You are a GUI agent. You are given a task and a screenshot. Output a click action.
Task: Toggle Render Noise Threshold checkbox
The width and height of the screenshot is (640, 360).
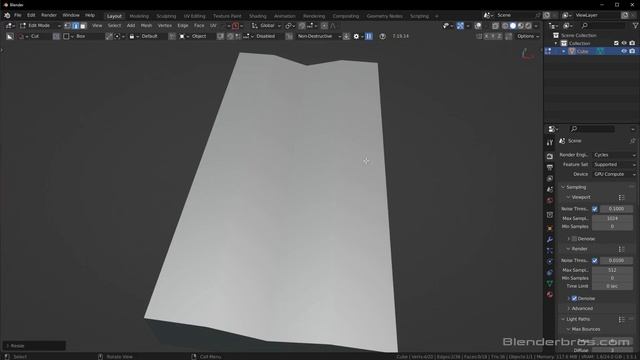[x=595, y=260]
